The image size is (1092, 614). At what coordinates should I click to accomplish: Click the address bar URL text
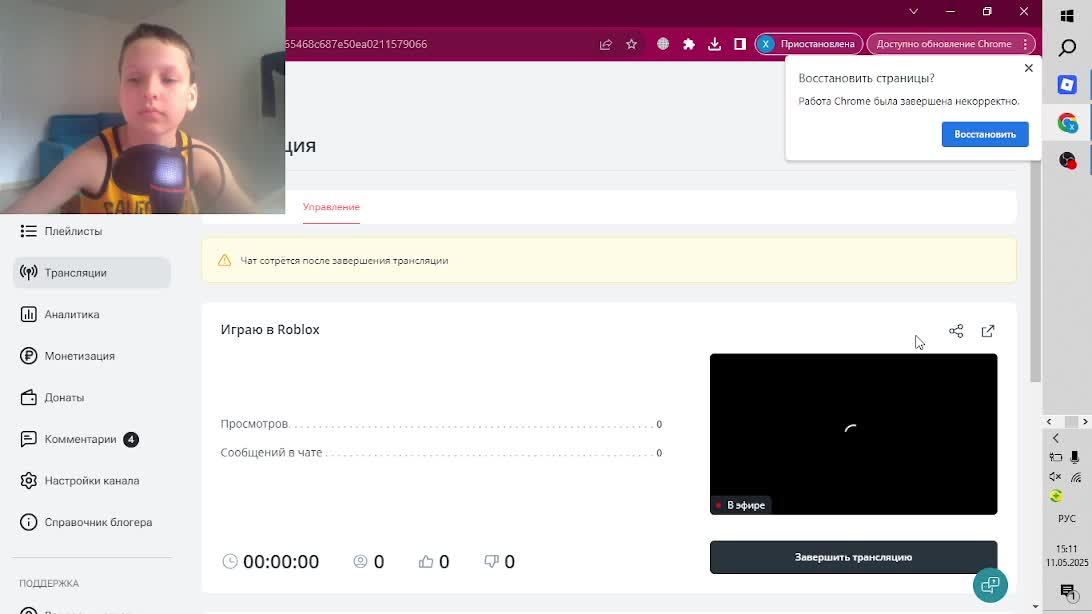click(x=356, y=44)
